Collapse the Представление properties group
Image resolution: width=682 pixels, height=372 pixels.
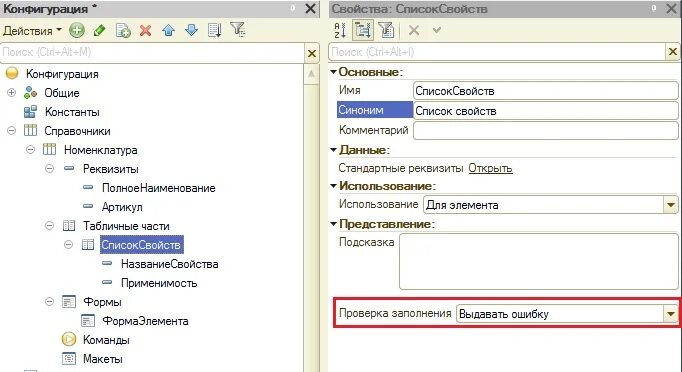point(334,224)
